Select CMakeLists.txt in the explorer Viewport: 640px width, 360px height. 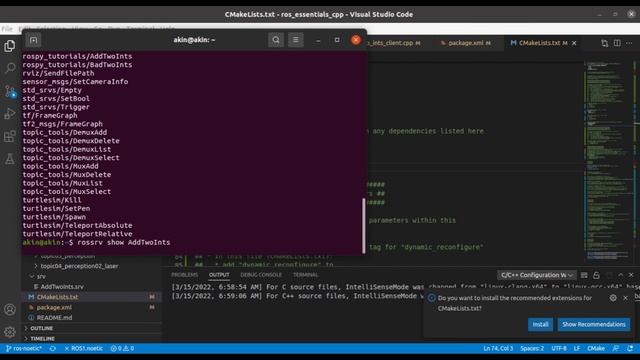(x=57, y=297)
